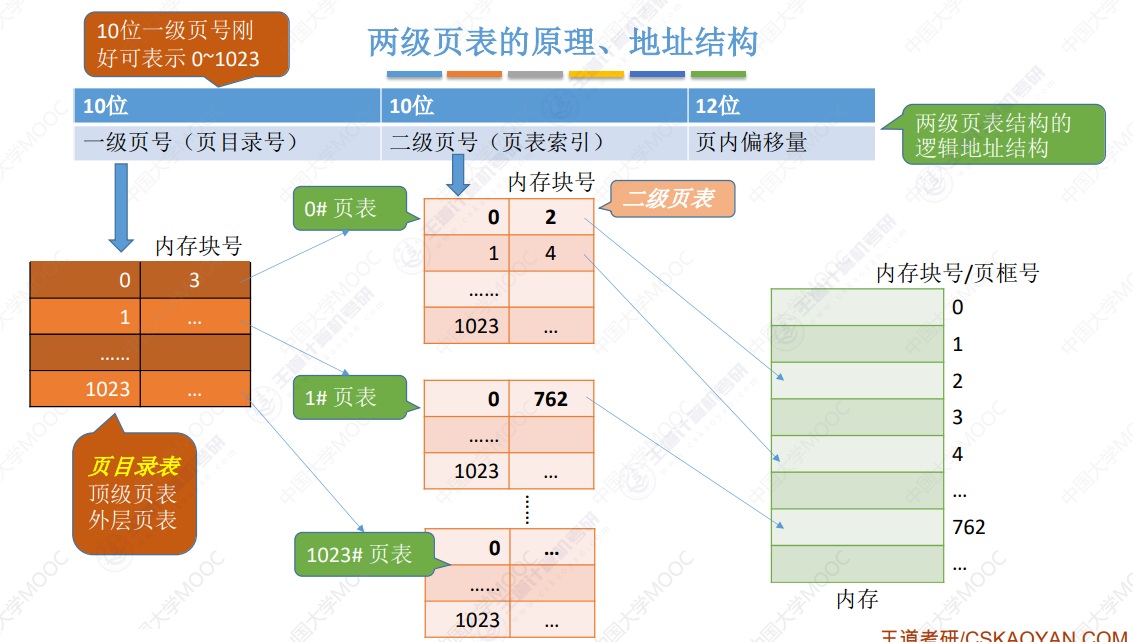Select the 10位 header above 二级页号

click(534, 106)
